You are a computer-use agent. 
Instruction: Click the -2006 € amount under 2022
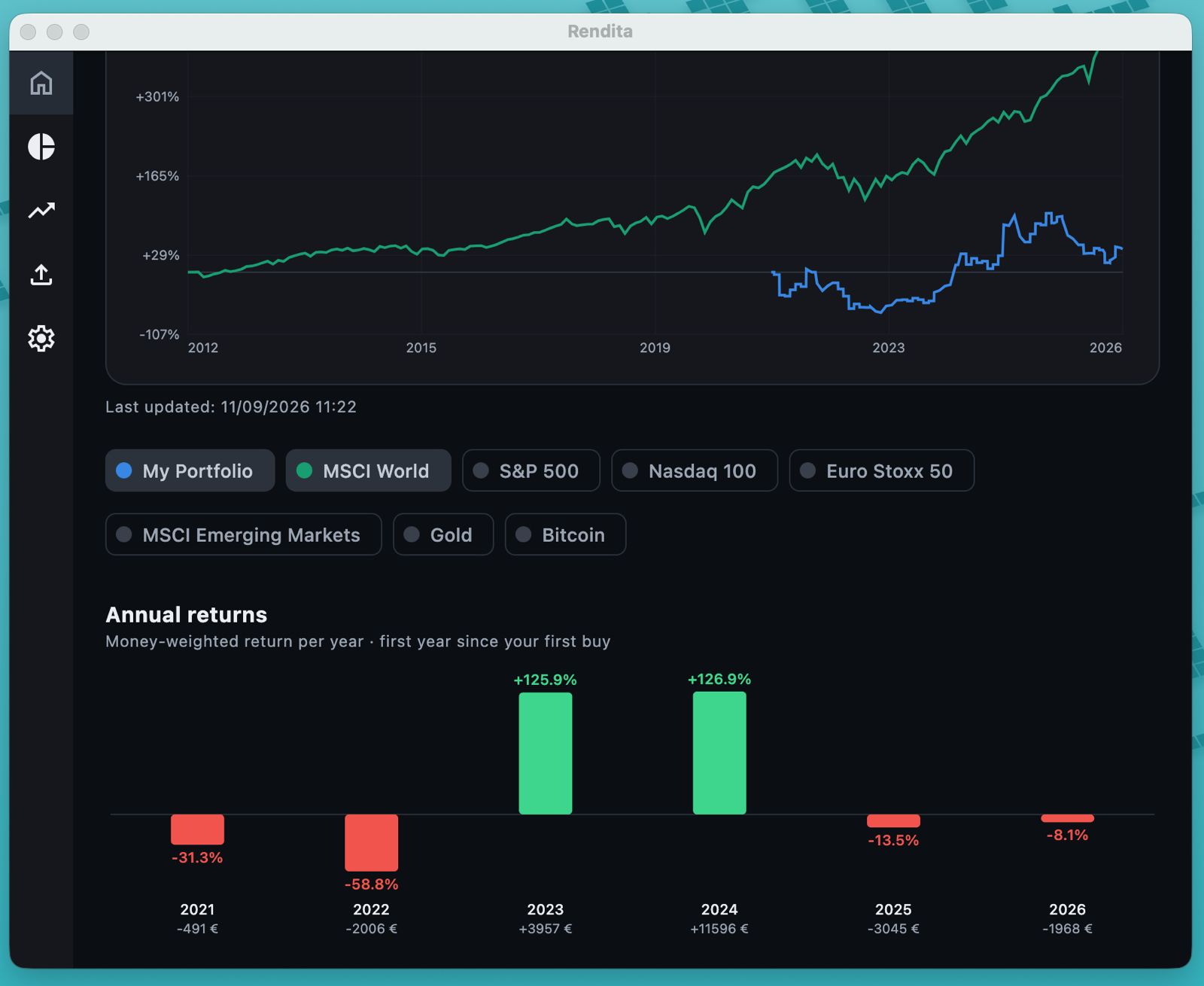pyautogui.click(x=372, y=929)
